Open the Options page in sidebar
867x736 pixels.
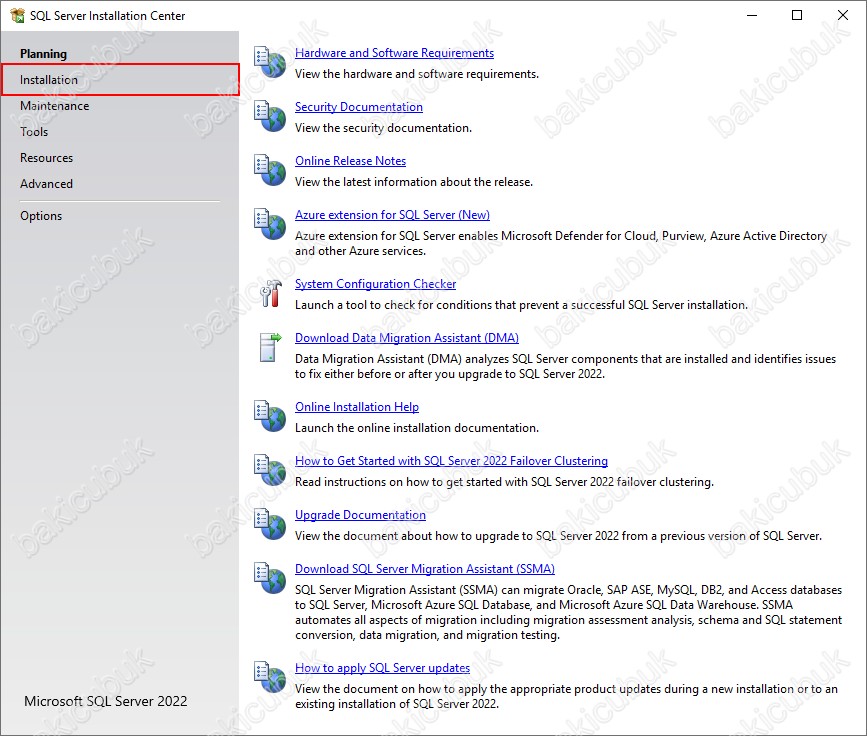coord(41,216)
